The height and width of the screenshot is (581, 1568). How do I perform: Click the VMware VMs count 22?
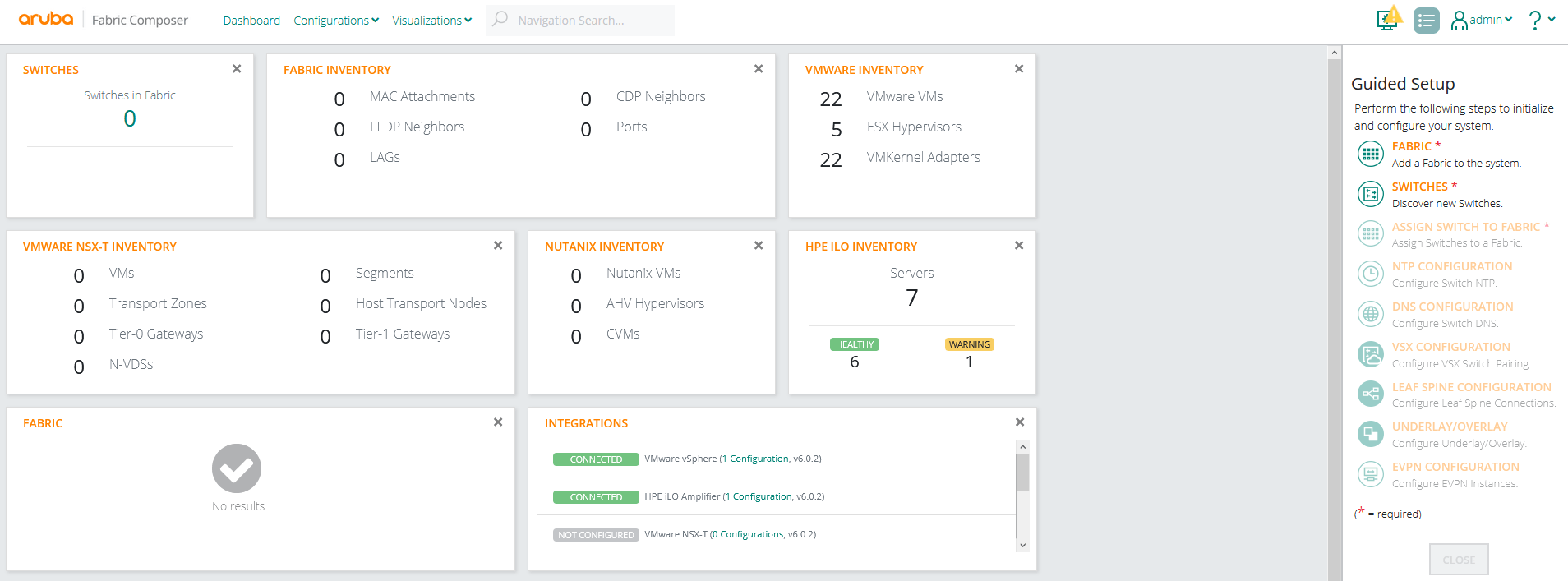(x=831, y=99)
